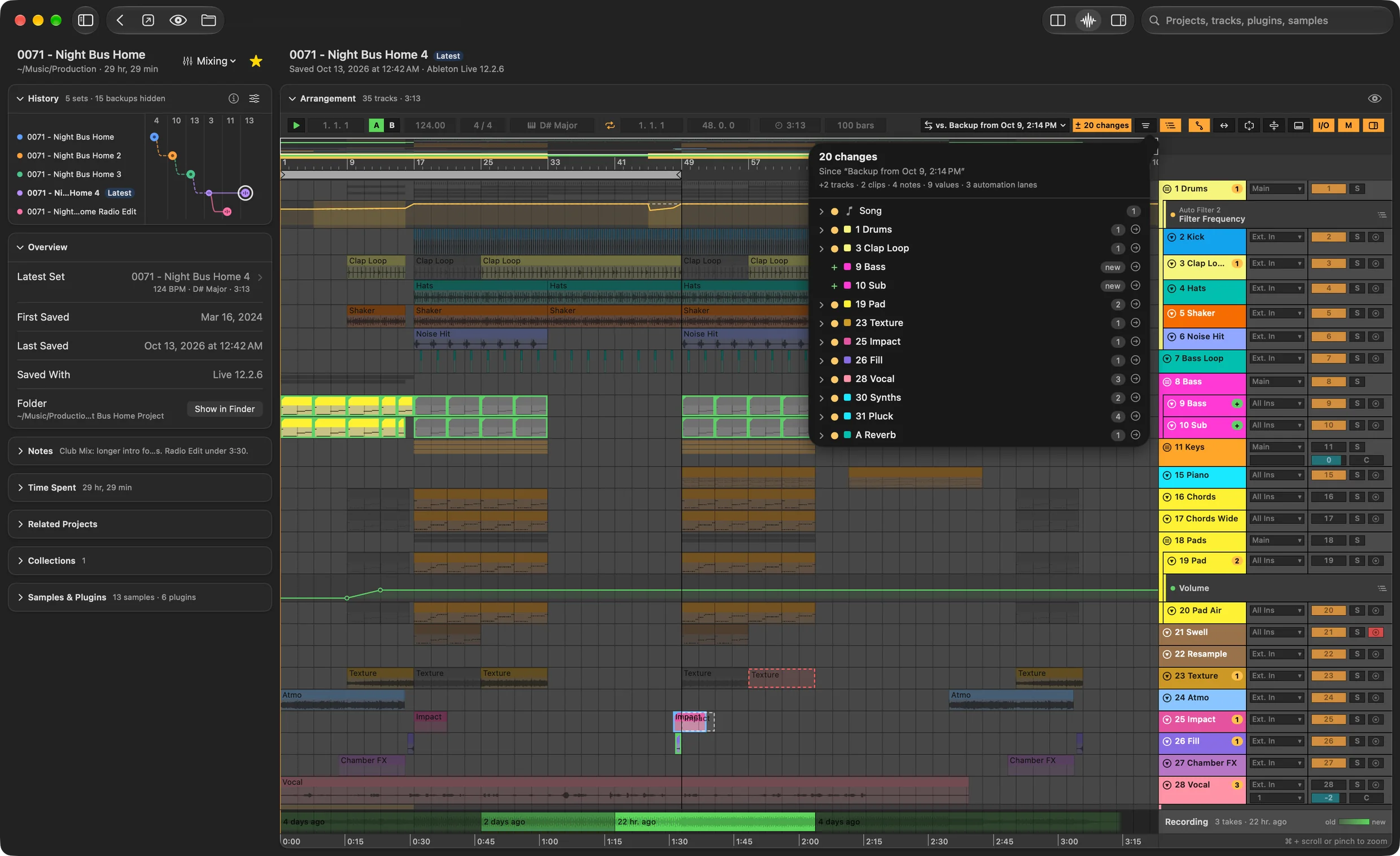Click the orange indented list icon
The width and height of the screenshot is (1400, 856).
(x=1170, y=125)
